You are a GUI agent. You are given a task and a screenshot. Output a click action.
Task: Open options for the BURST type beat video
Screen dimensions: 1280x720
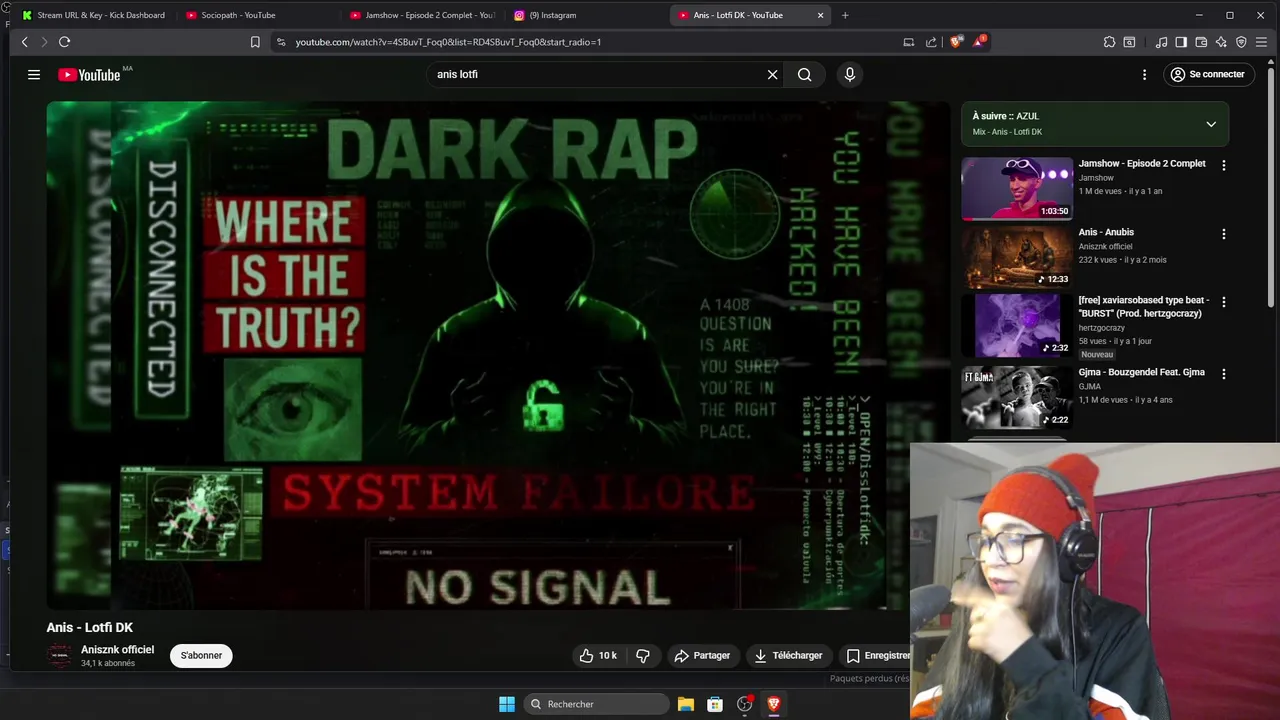[x=1223, y=302]
